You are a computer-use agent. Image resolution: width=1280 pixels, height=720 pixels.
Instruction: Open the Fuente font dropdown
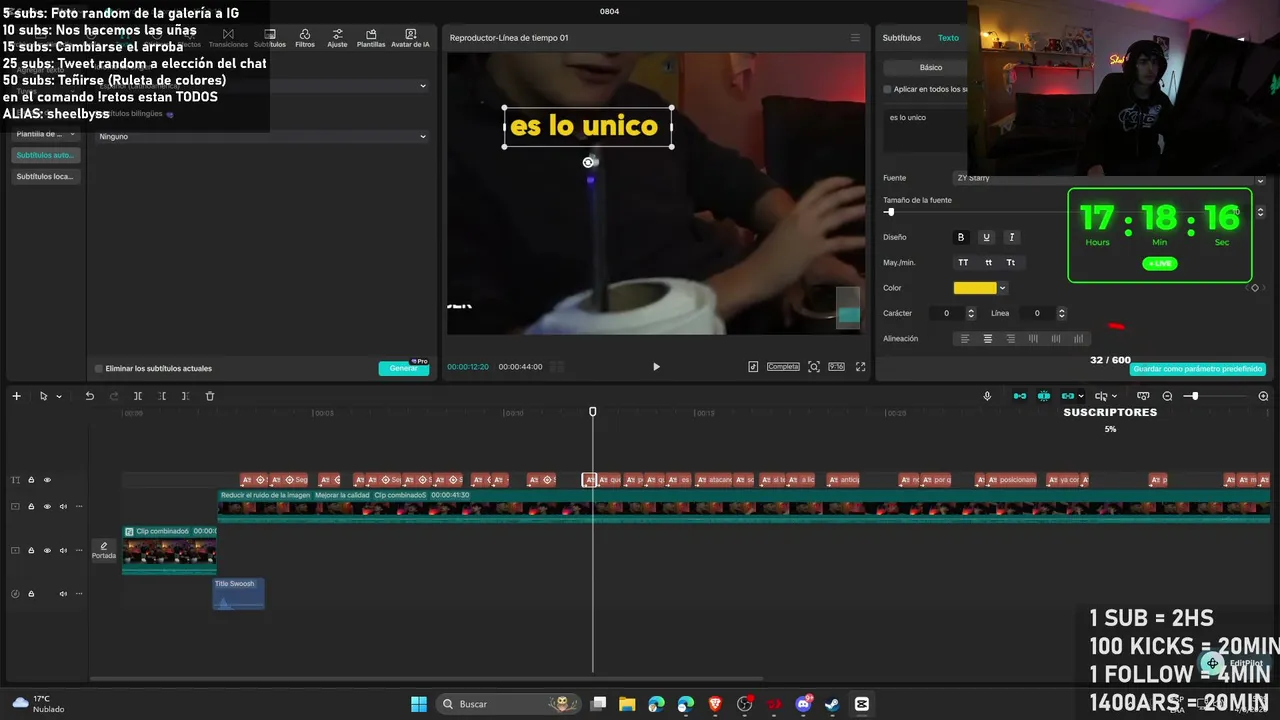[1110, 178]
